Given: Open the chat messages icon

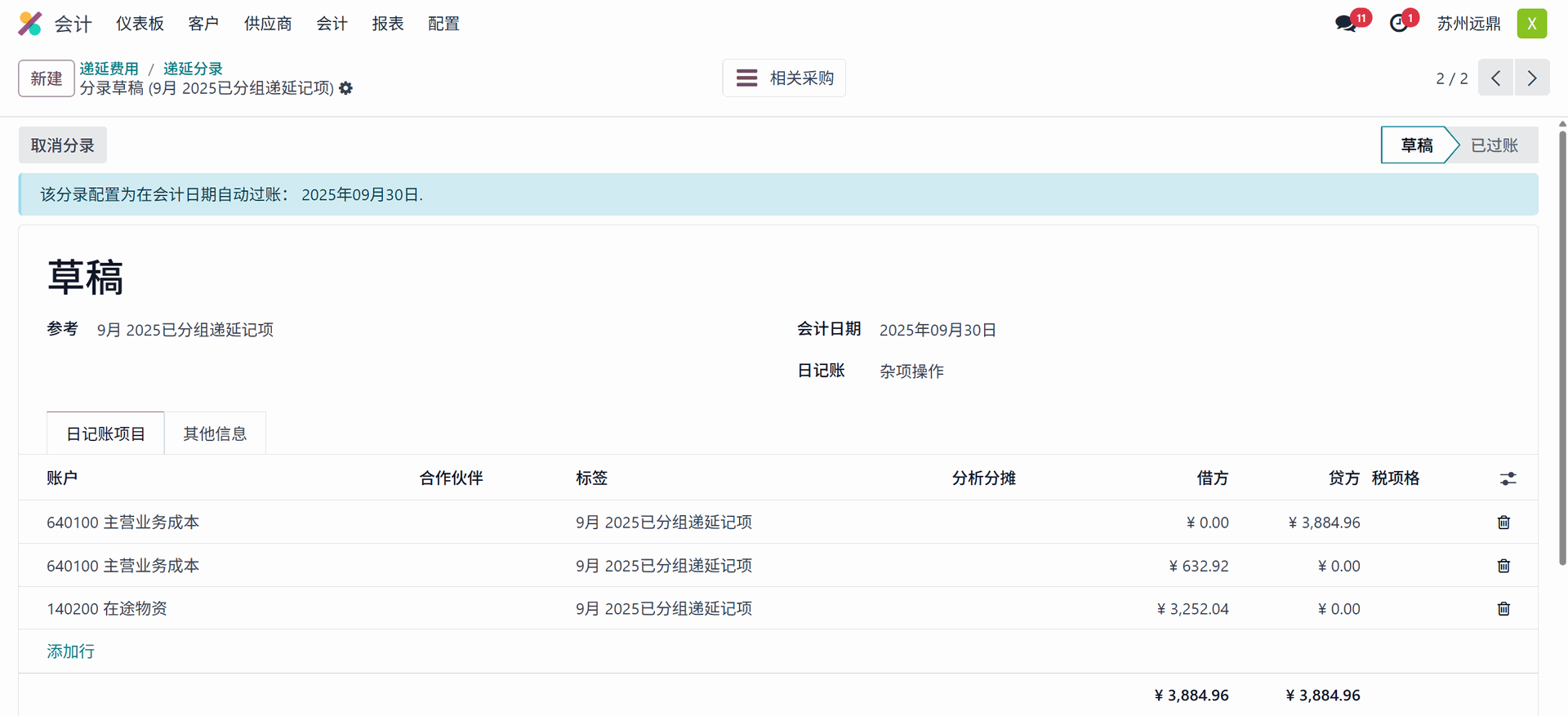Looking at the screenshot, I should click(x=1345, y=24).
